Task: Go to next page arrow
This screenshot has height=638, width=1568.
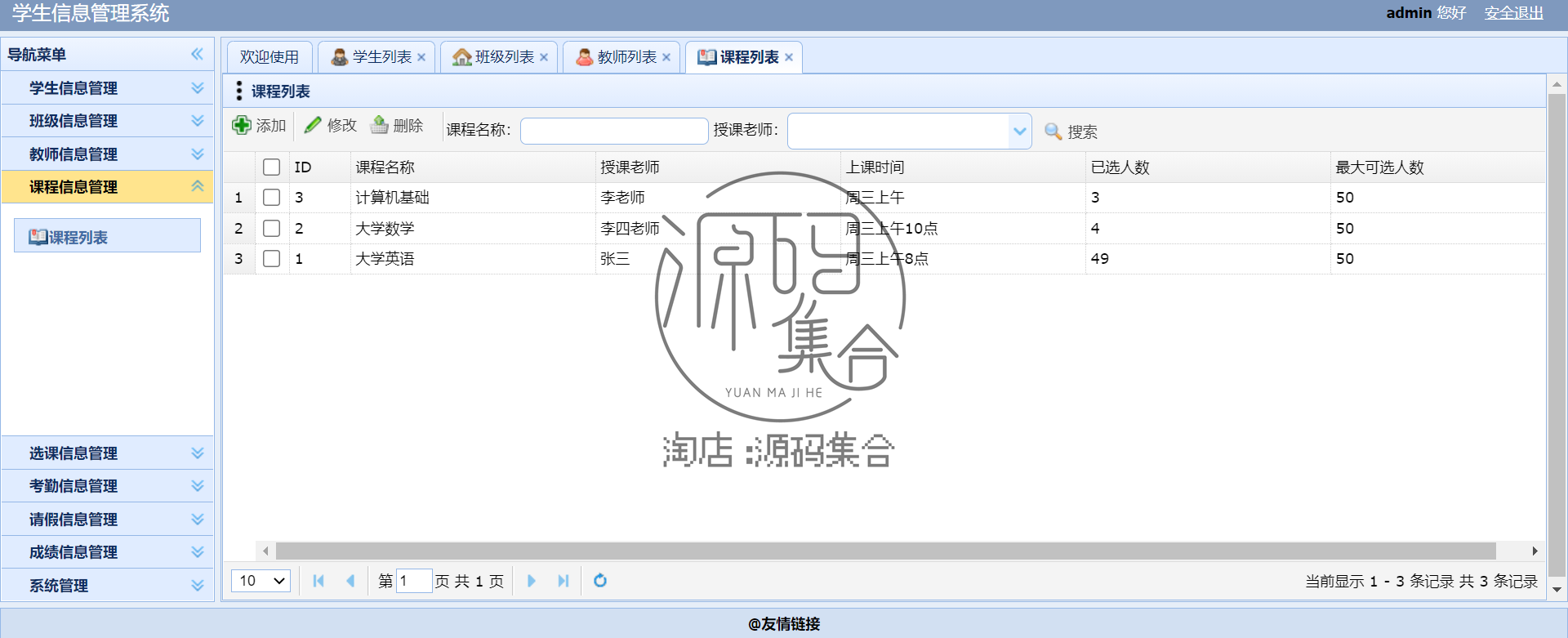Action: [x=532, y=581]
